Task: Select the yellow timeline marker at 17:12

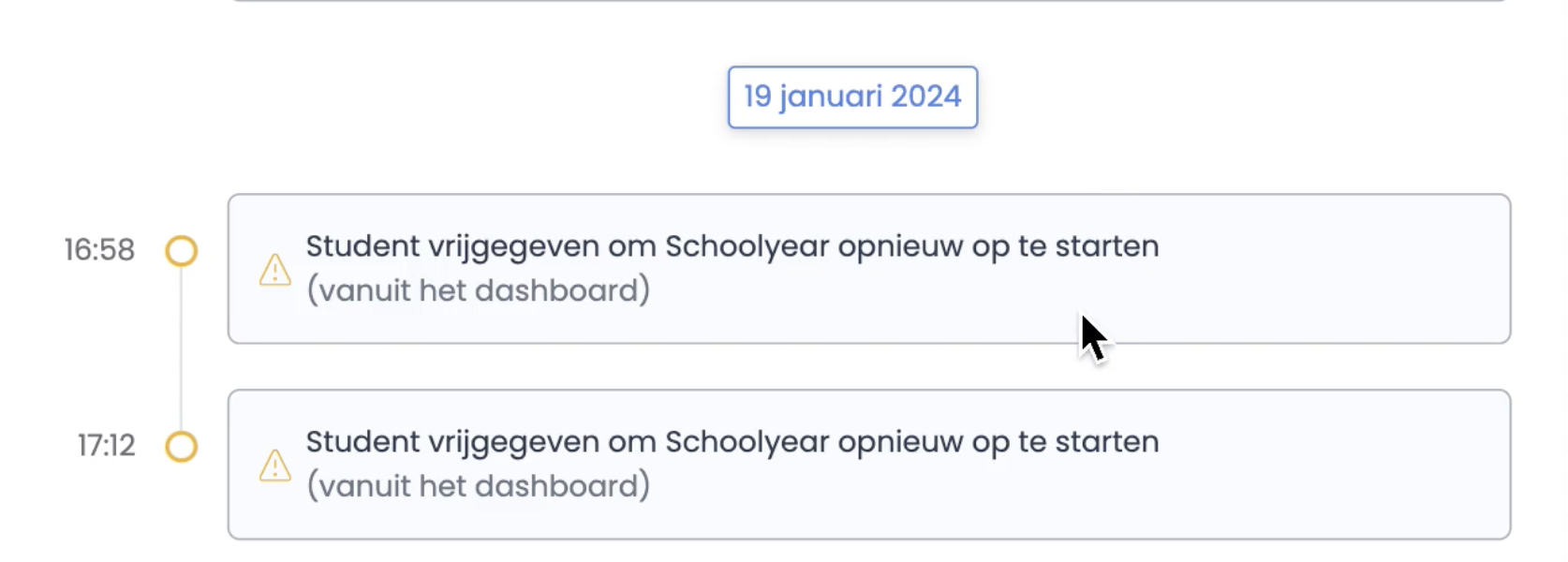Action: tap(182, 447)
